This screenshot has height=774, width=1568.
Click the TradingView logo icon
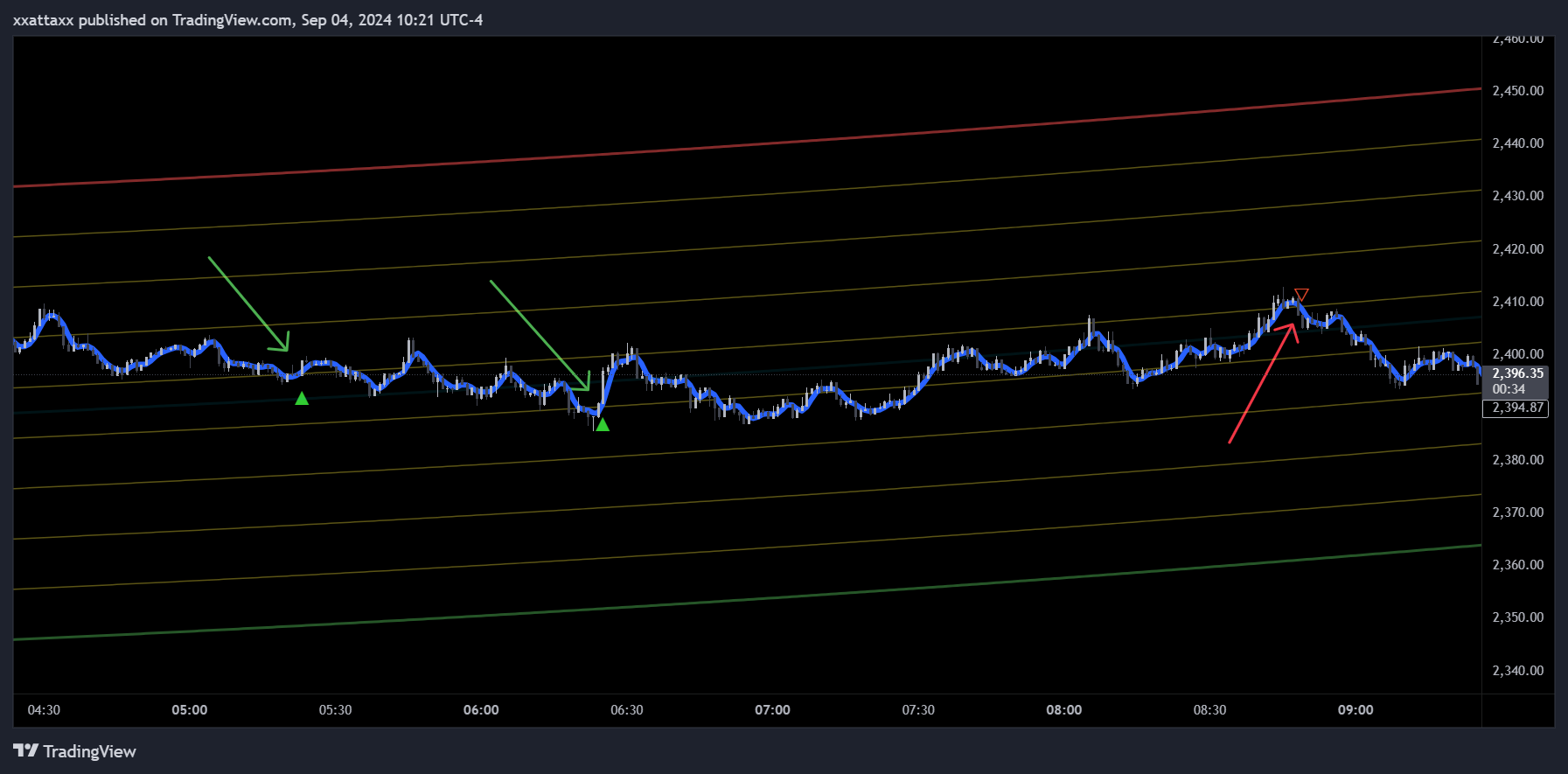pyautogui.click(x=26, y=751)
